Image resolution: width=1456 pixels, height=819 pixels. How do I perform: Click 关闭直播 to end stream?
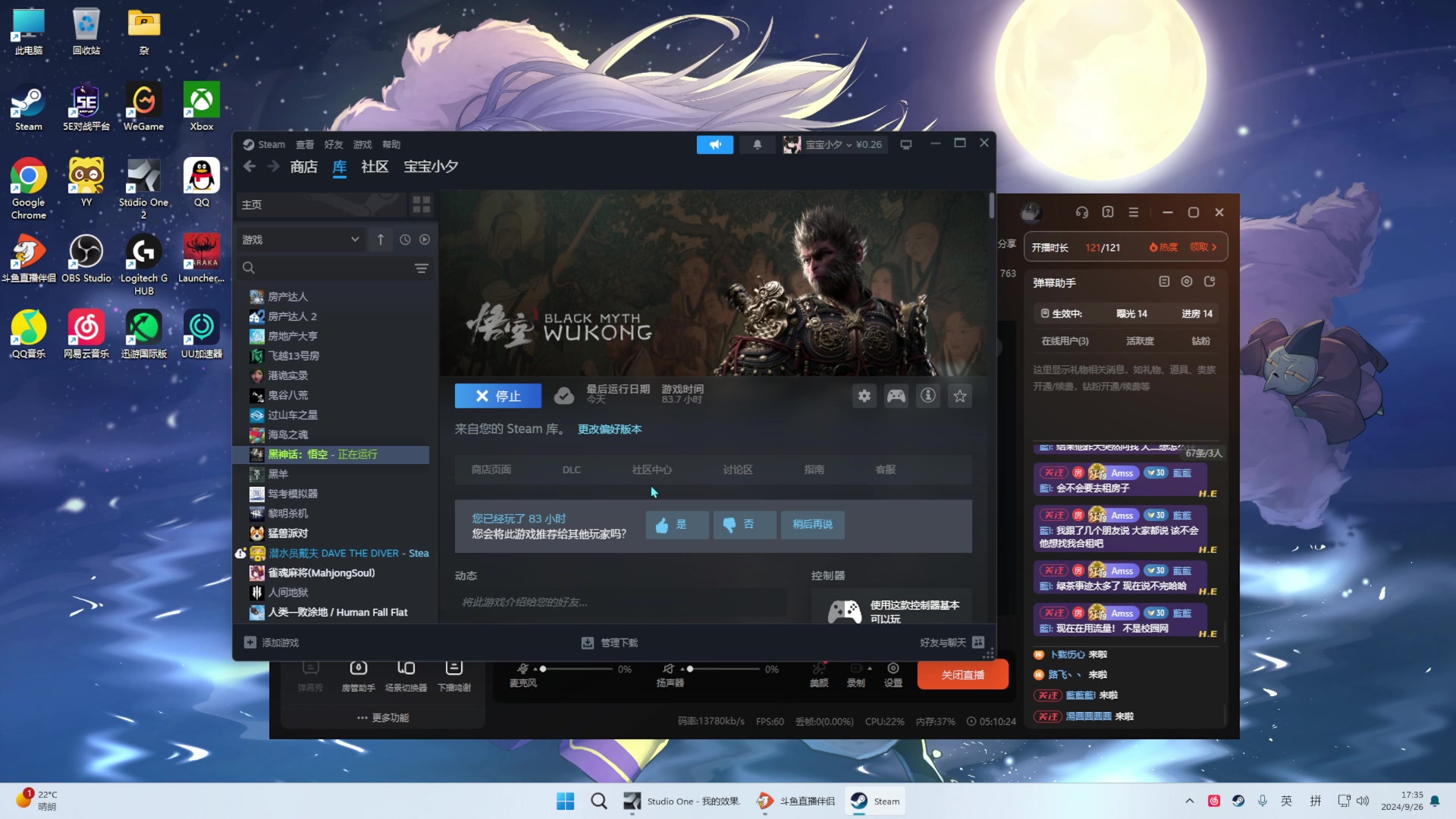pyautogui.click(x=963, y=674)
